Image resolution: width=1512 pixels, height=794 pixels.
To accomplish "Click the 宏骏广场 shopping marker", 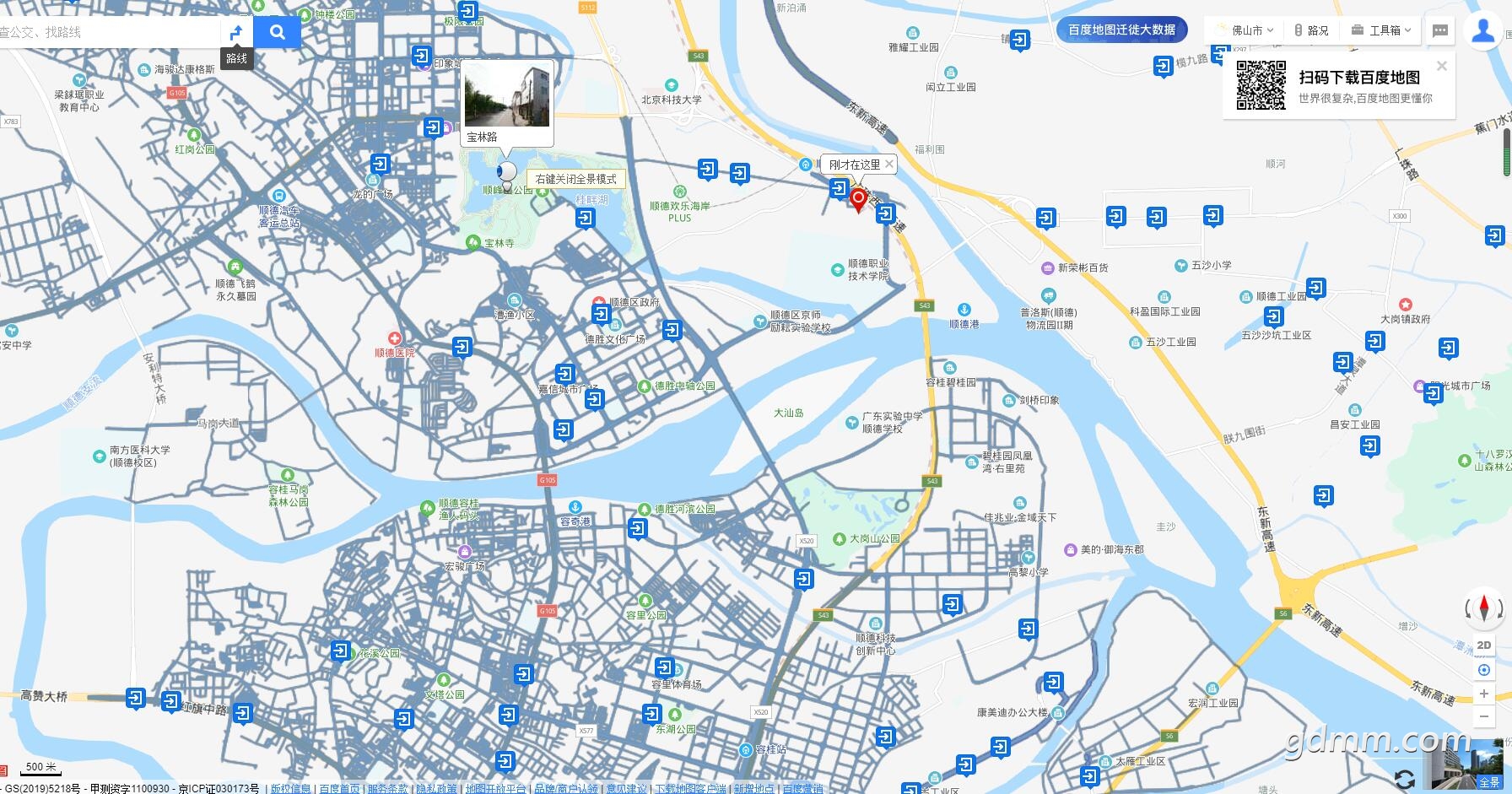I will click(x=464, y=553).
